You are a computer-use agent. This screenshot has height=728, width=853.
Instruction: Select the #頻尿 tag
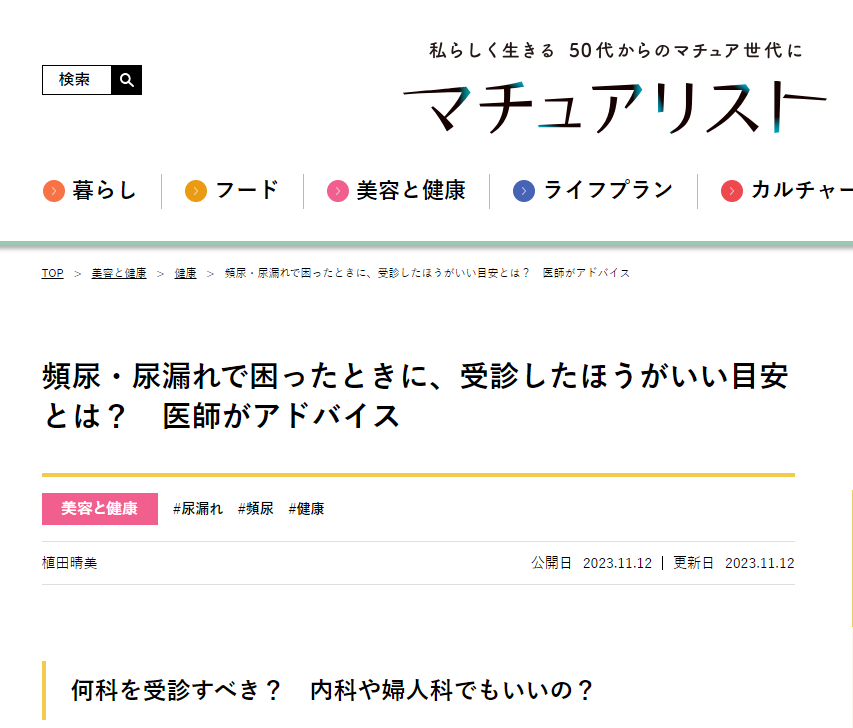(256, 509)
